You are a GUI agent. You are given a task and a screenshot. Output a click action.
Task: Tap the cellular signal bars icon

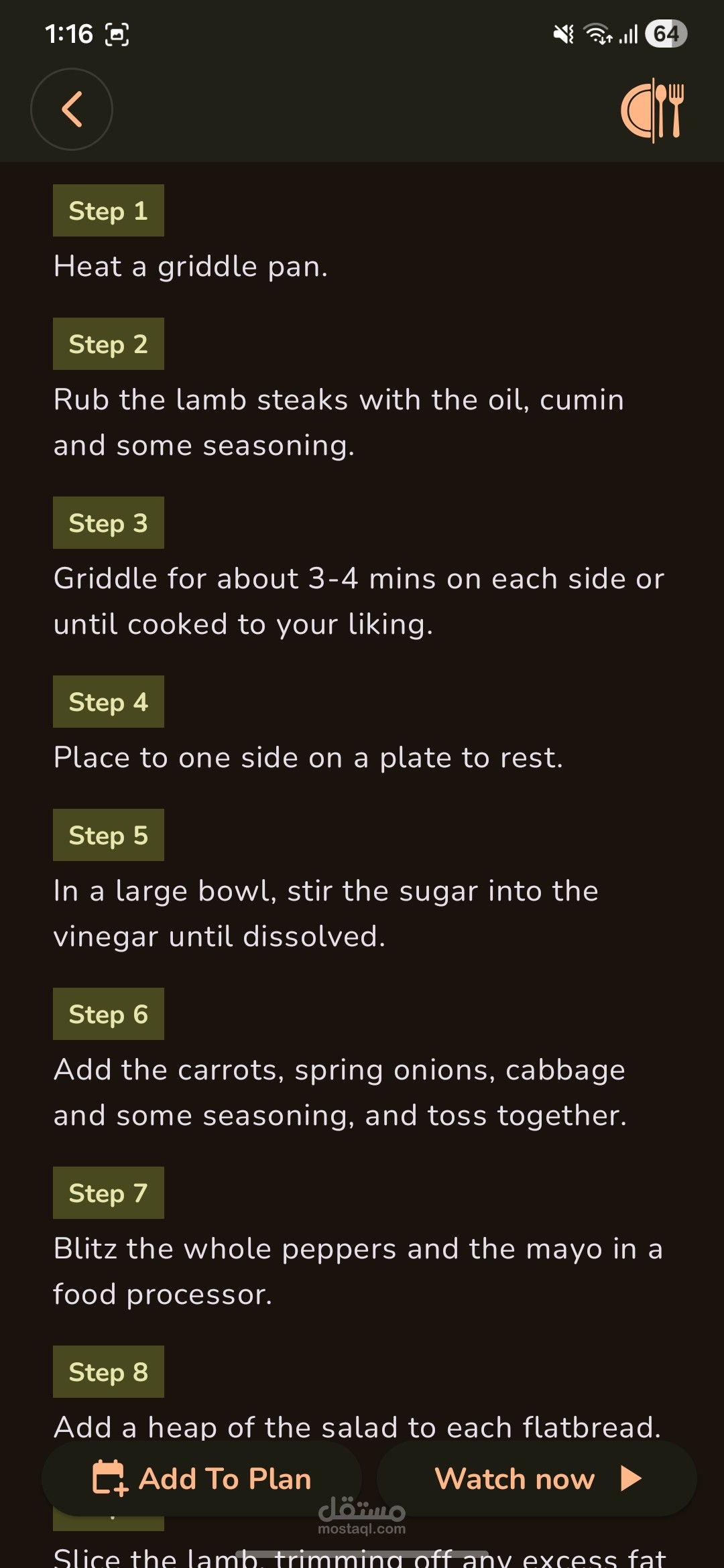tap(628, 34)
